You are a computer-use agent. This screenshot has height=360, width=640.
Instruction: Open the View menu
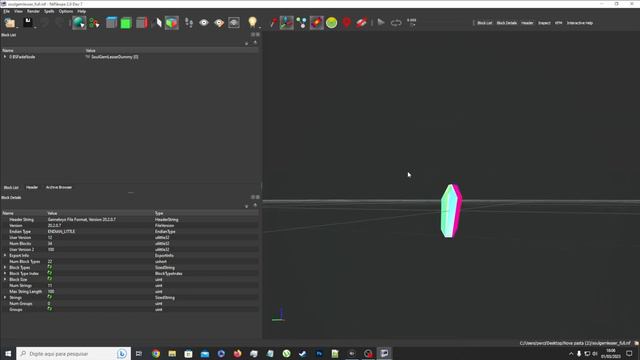pyautogui.click(x=18, y=11)
